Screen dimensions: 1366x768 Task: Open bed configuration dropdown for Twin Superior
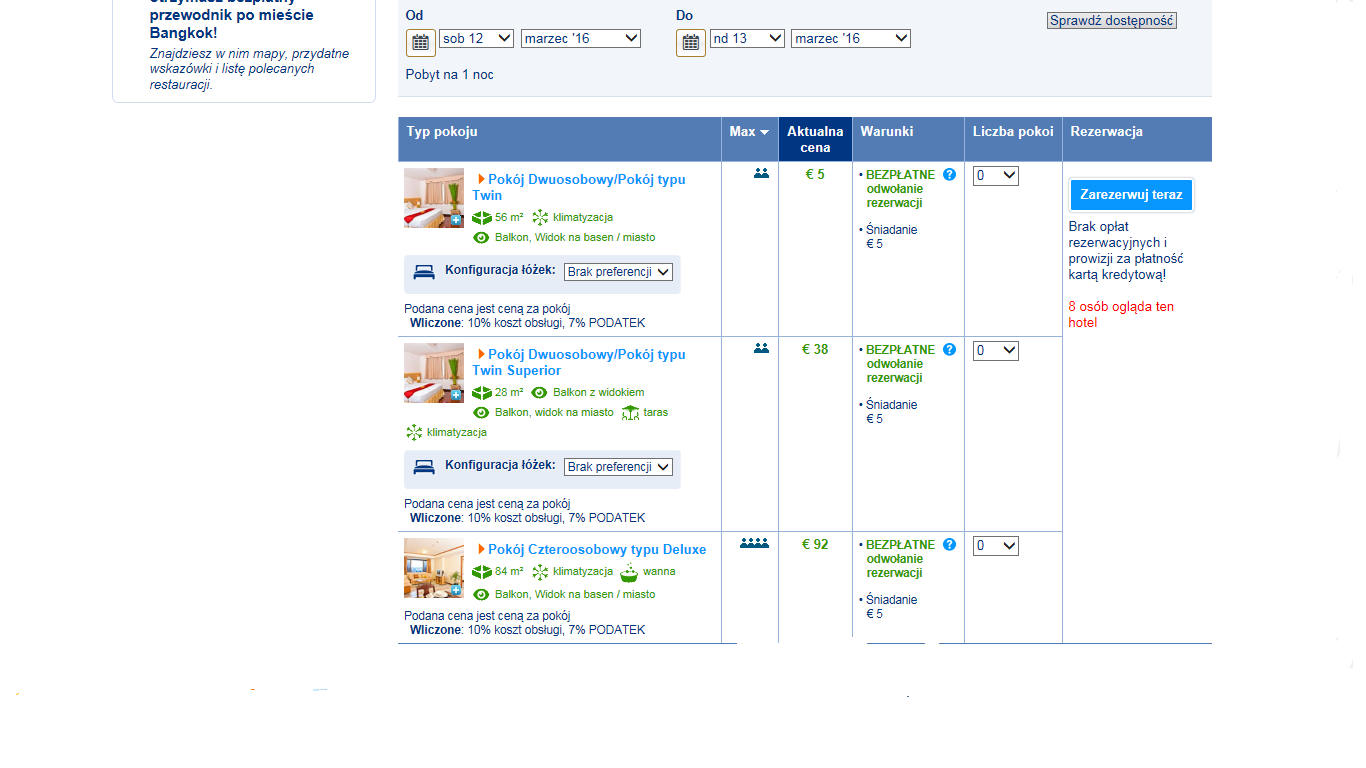[618, 466]
